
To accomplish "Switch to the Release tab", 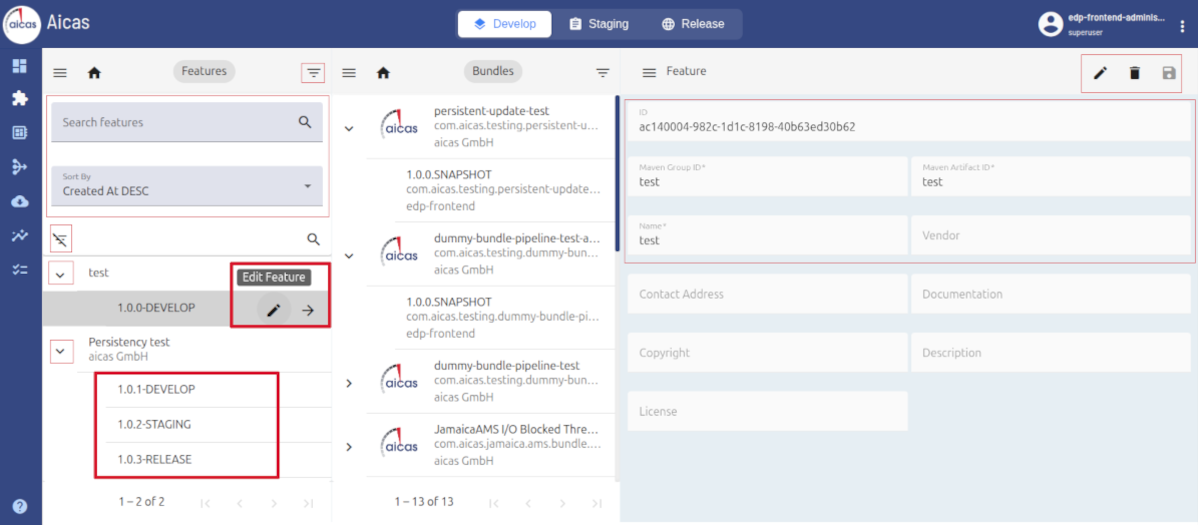I will 693,24.
